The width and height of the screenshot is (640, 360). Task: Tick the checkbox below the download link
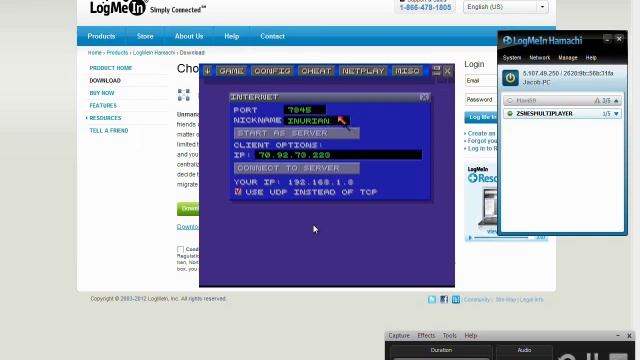click(x=180, y=249)
